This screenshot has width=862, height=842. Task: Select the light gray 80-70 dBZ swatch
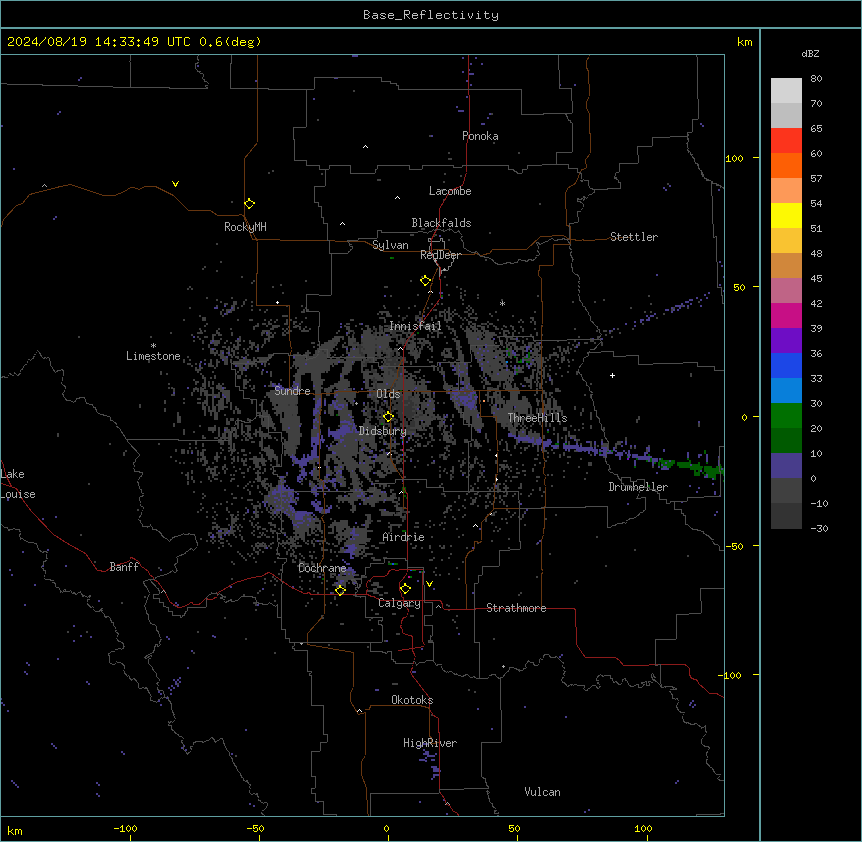pos(786,91)
